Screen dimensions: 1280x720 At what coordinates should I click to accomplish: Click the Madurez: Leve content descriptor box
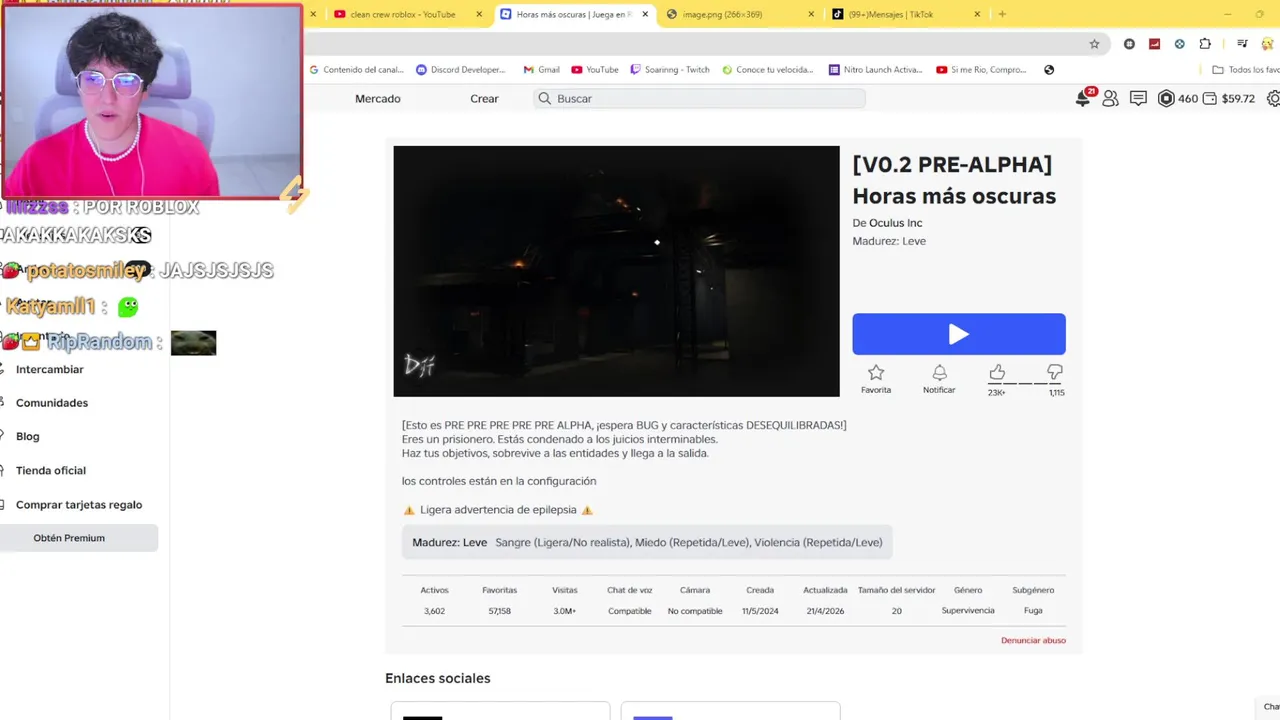[647, 542]
